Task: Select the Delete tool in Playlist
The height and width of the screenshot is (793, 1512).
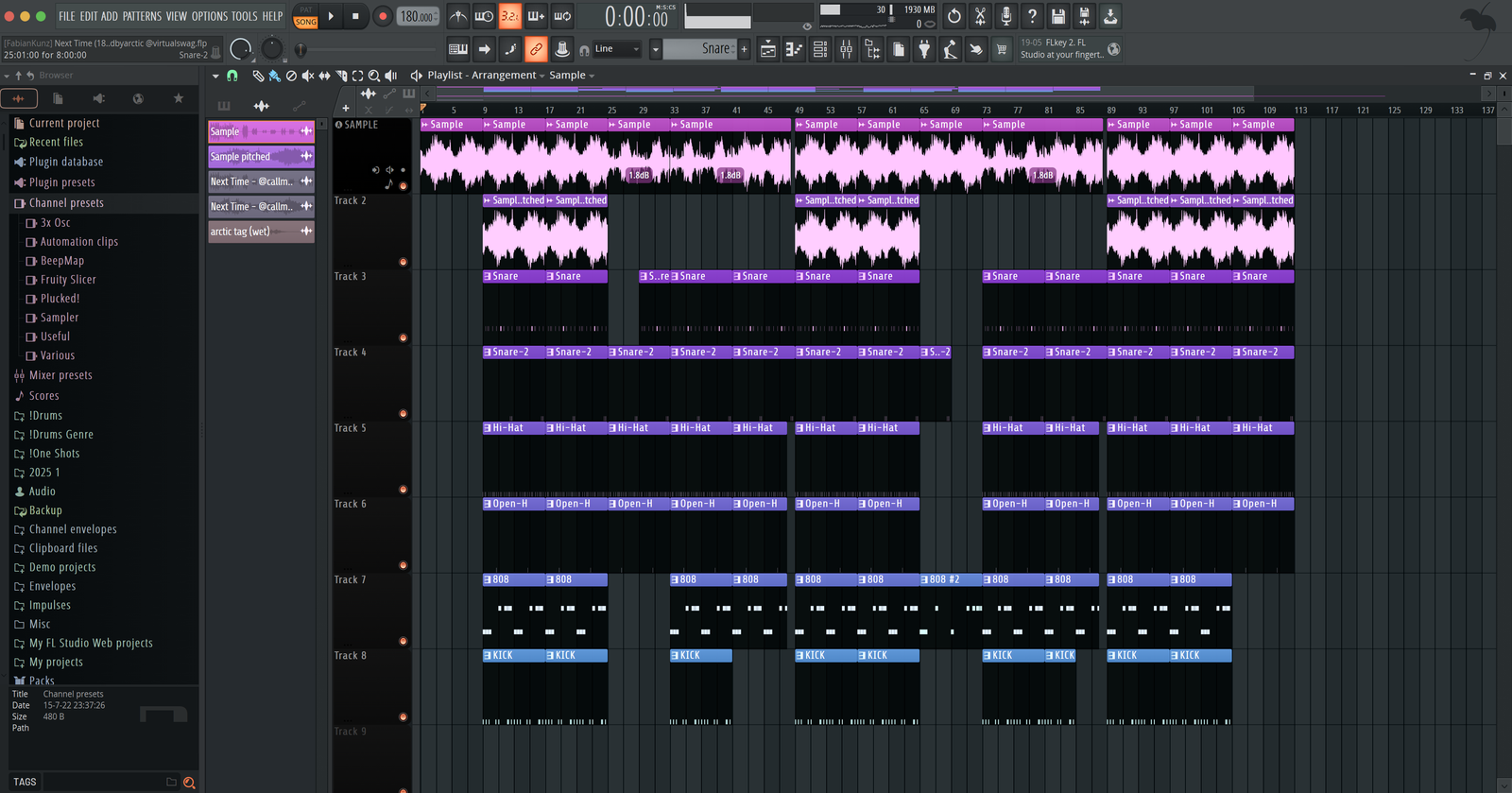Action: click(x=291, y=76)
